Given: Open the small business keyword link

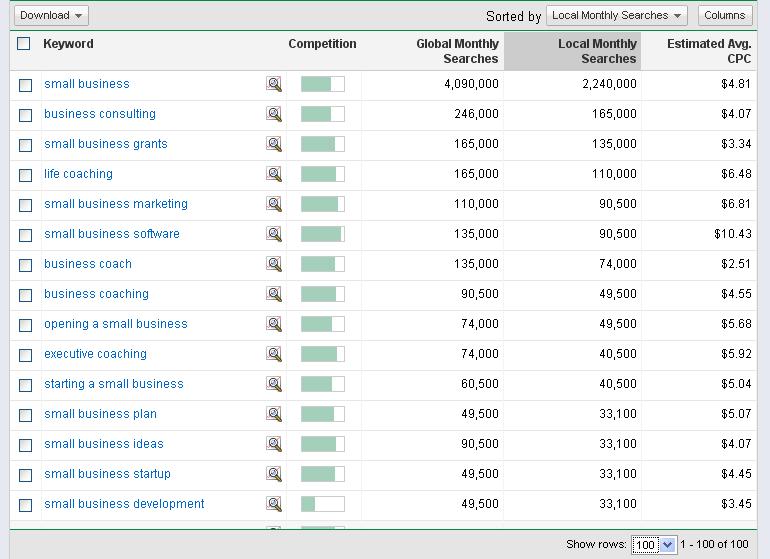Looking at the screenshot, I should pyautogui.click(x=87, y=84).
